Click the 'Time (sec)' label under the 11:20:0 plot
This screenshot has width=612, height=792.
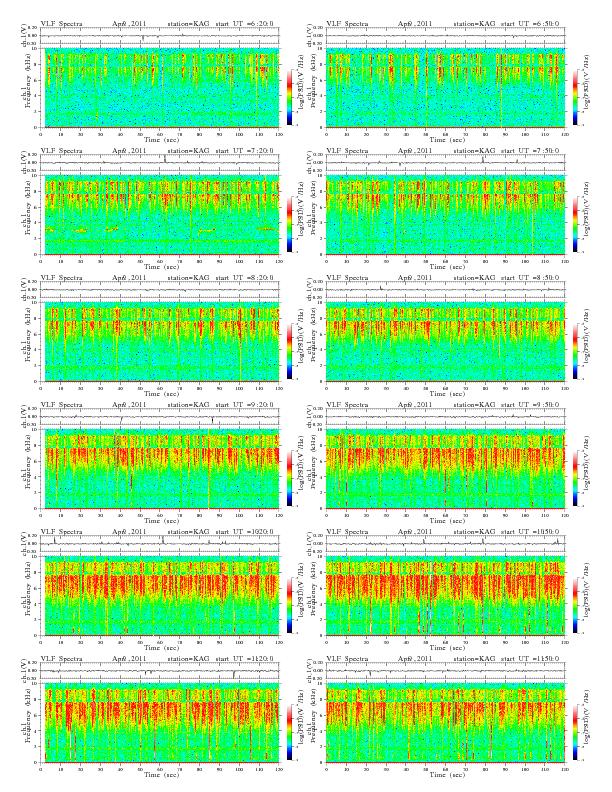click(x=162, y=774)
